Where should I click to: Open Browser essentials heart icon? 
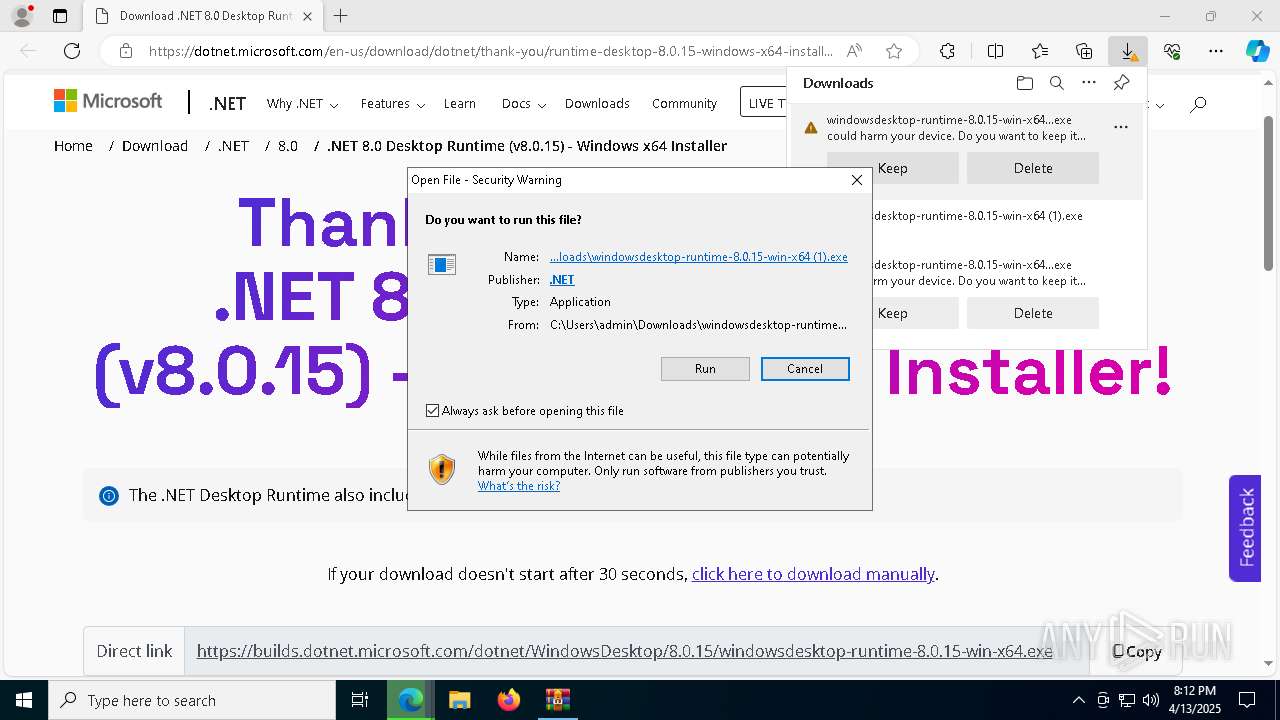[x=1172, y=51]
